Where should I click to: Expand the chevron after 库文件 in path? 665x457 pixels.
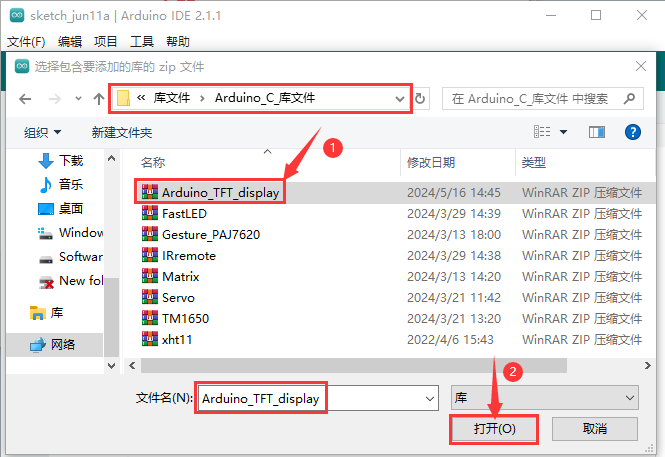point(202,98)
